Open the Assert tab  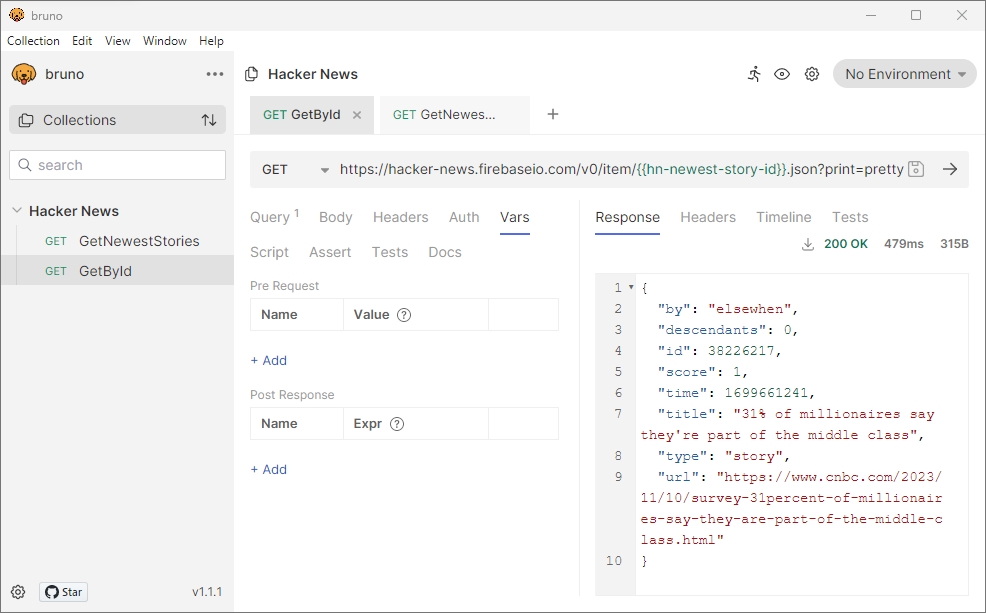330,252
